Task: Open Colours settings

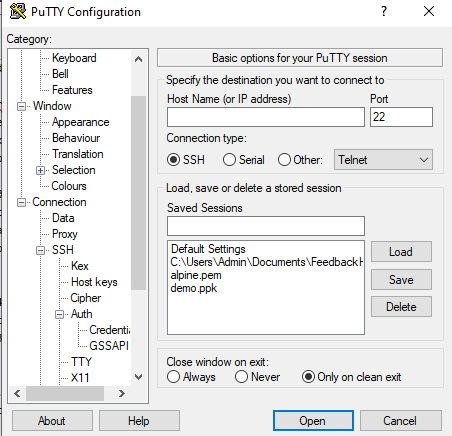Action: [x=69, y=186]
